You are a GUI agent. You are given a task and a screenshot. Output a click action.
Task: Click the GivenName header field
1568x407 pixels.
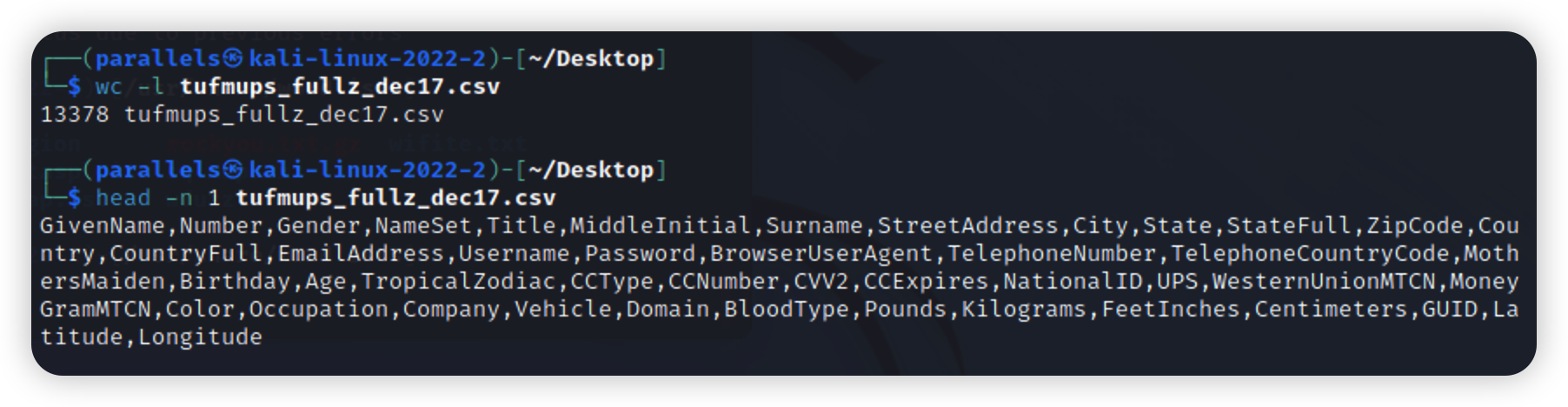tap(103, 226)
